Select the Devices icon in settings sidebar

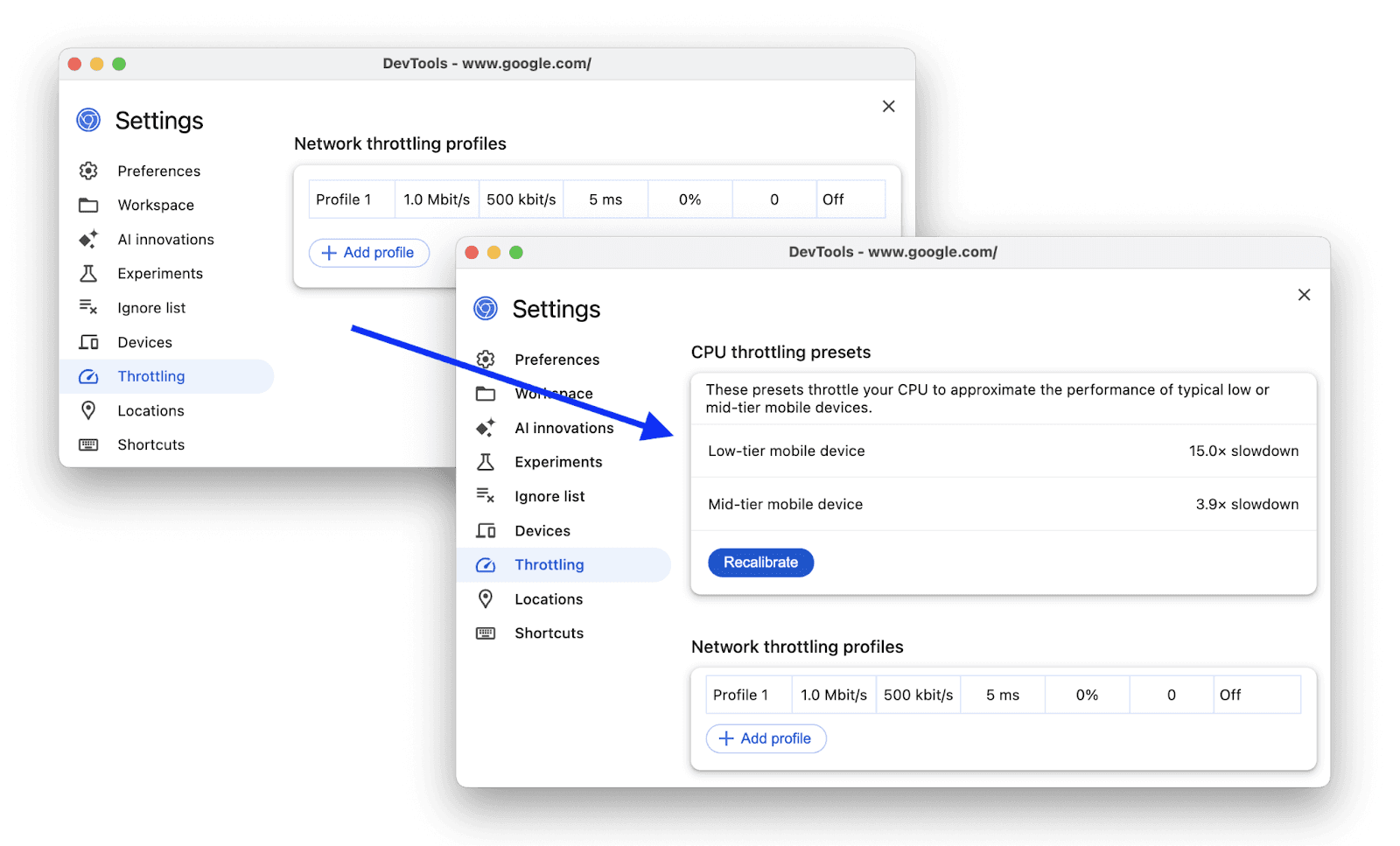point(486,530)
